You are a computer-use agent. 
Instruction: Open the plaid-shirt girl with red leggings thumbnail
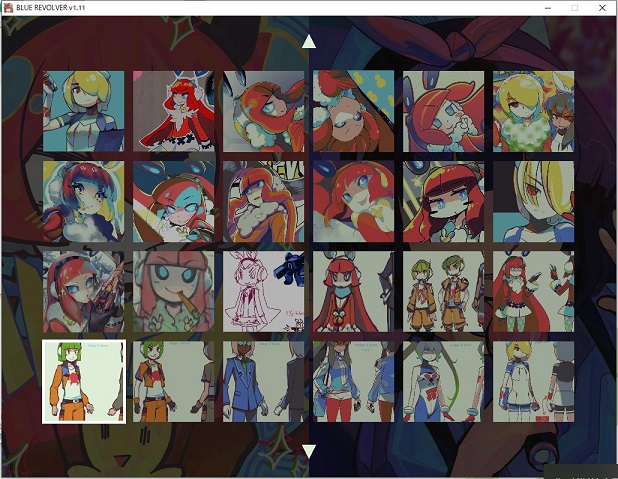354,382
